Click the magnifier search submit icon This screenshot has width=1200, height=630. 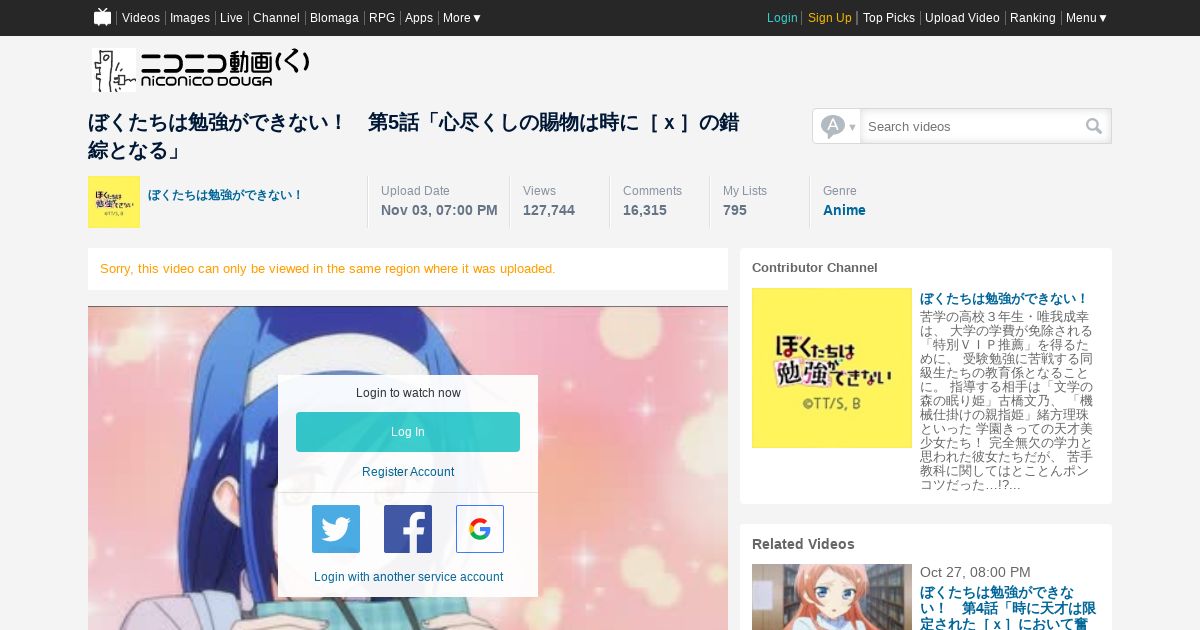coord(1094,126)
